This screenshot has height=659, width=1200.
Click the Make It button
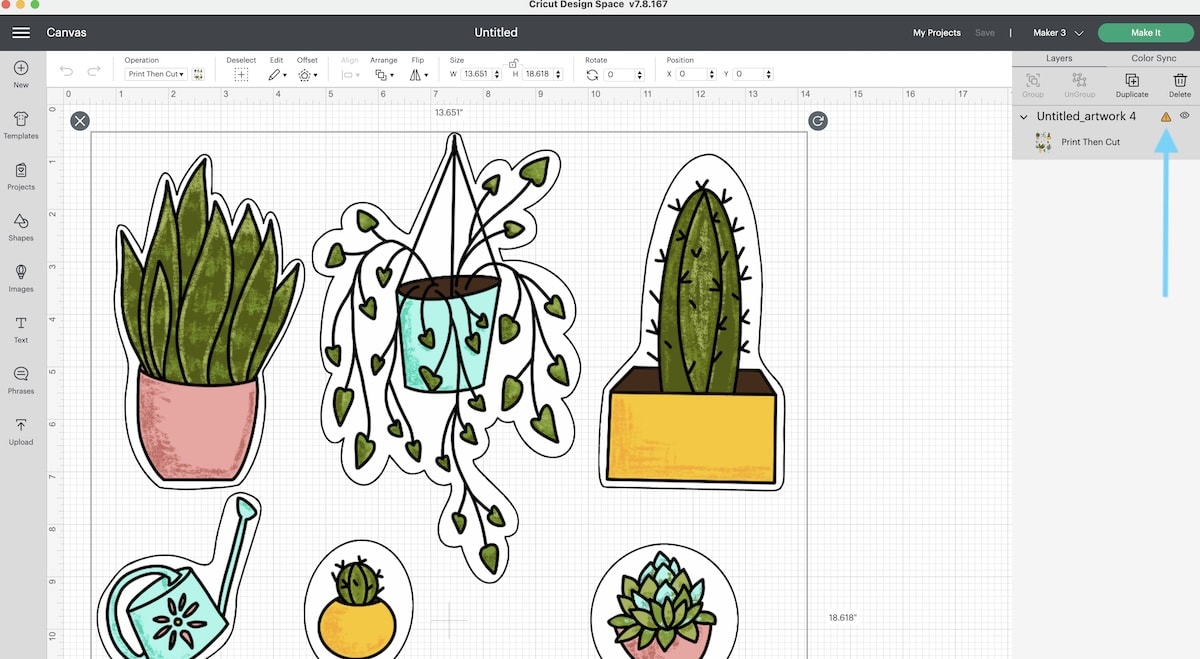[x=1145, y=33]
